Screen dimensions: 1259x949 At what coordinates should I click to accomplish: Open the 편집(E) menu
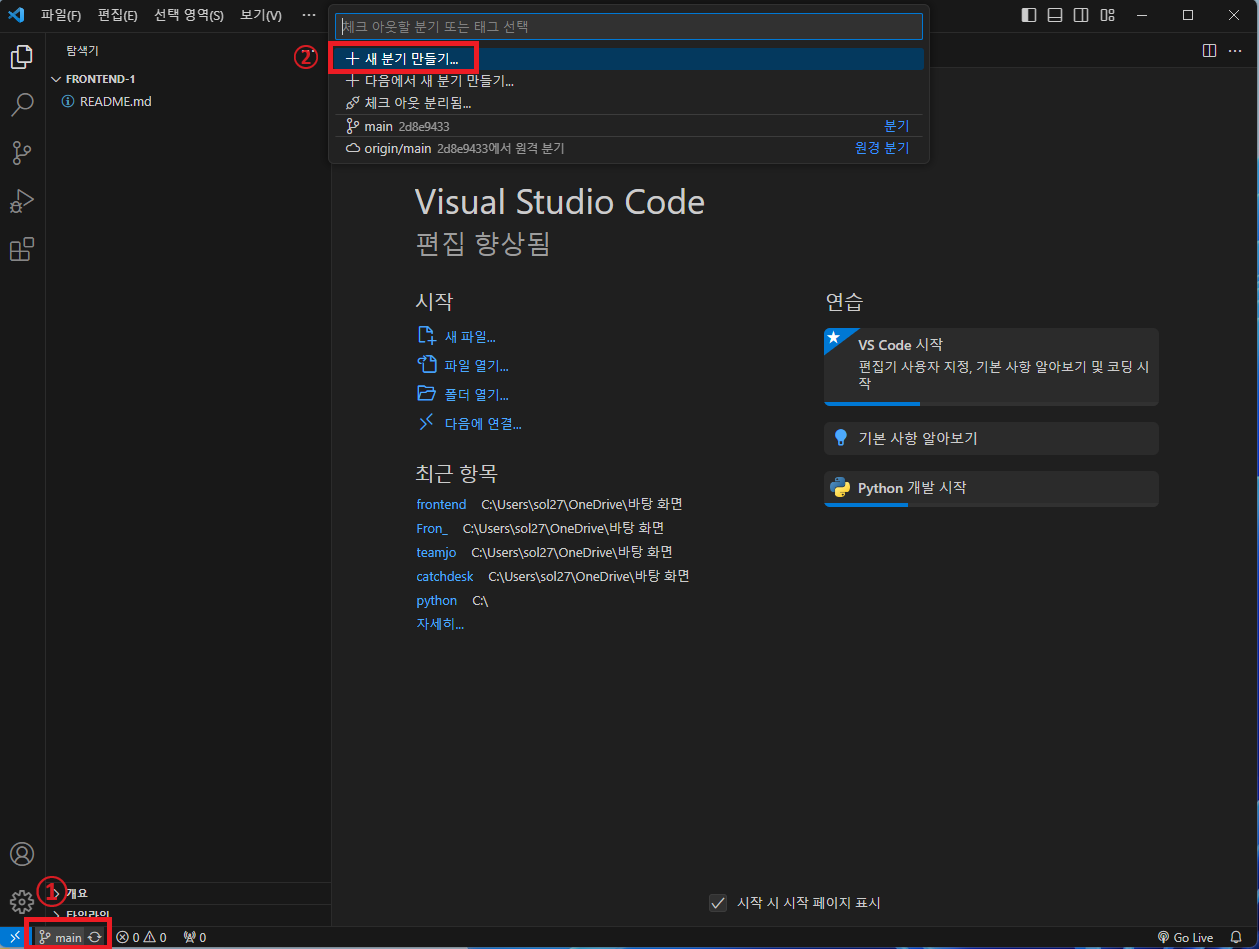[118, 15]
